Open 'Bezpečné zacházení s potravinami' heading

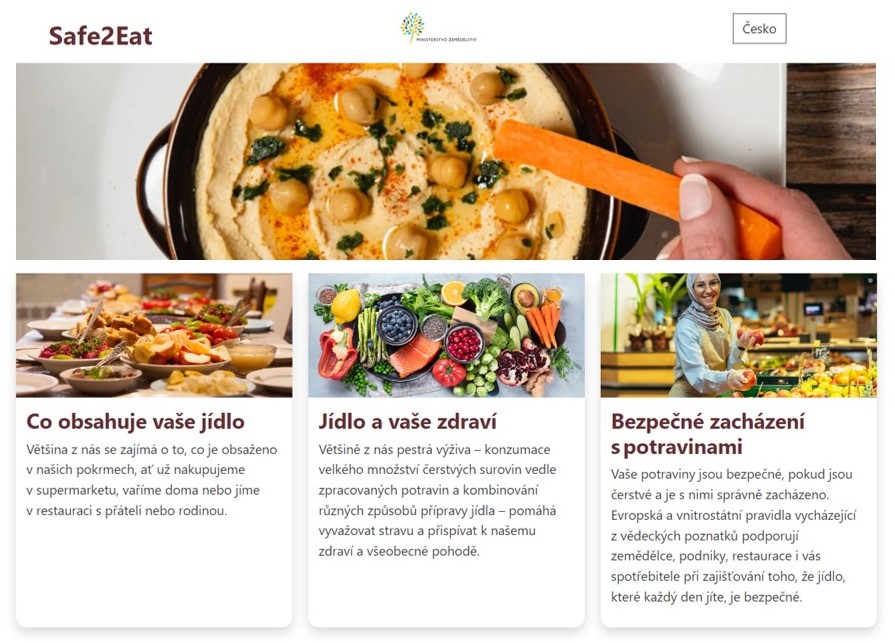pyautogui.click(x=708, y=434)
